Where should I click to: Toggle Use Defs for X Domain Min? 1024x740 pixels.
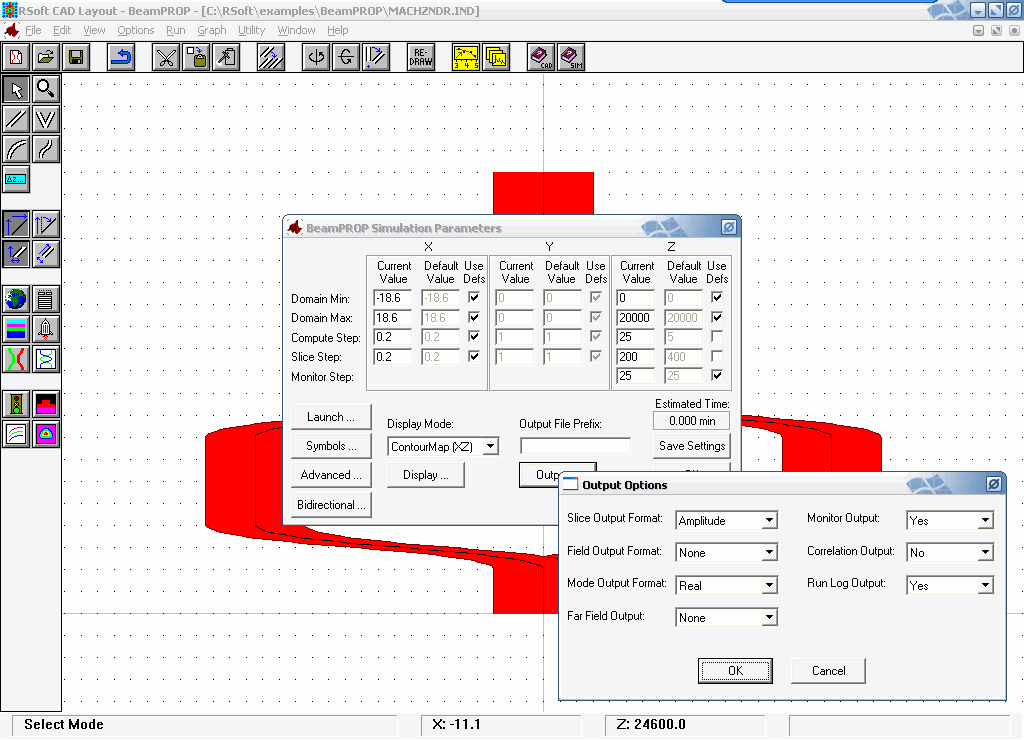(x=474, y=298)
